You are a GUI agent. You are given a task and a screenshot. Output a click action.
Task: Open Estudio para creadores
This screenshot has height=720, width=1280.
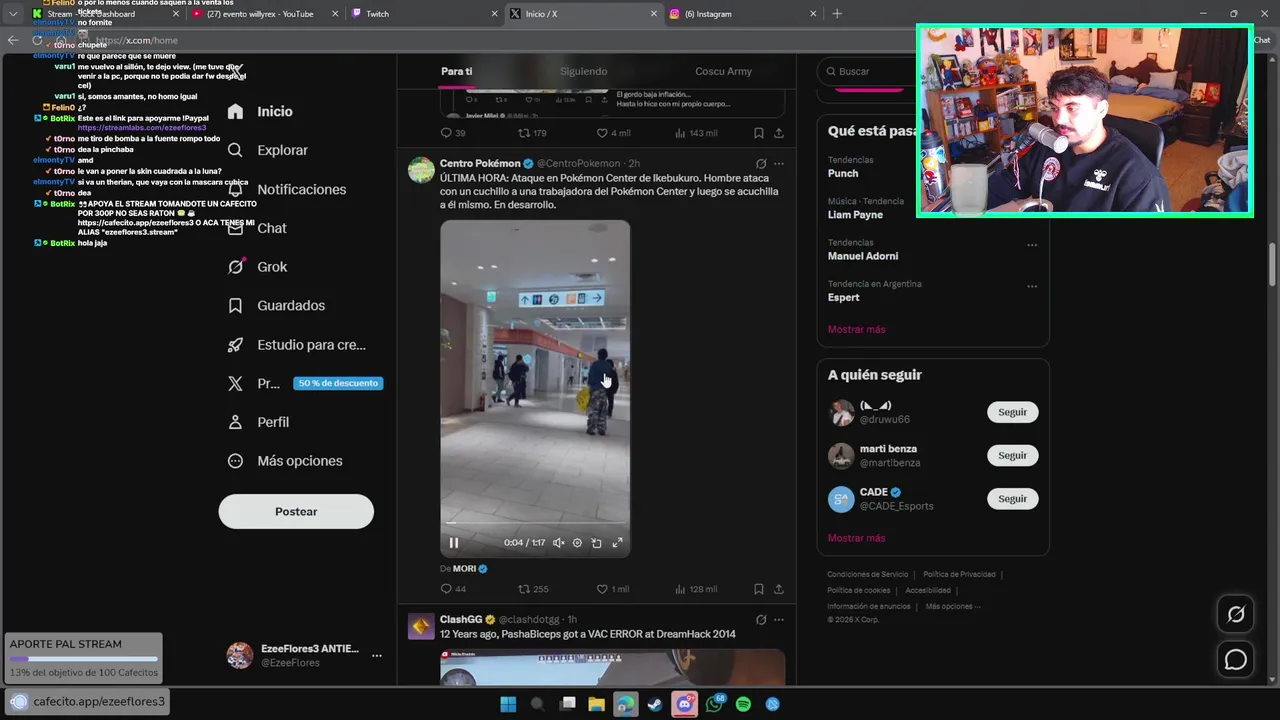pyautogui.click(x=296, y=345)
